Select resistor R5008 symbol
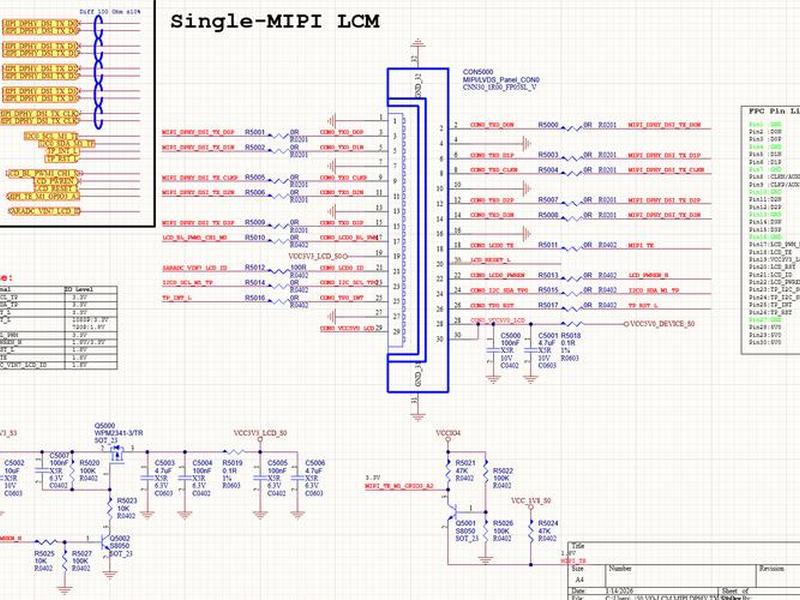The image size is (800, 600). tap(571, 219)
